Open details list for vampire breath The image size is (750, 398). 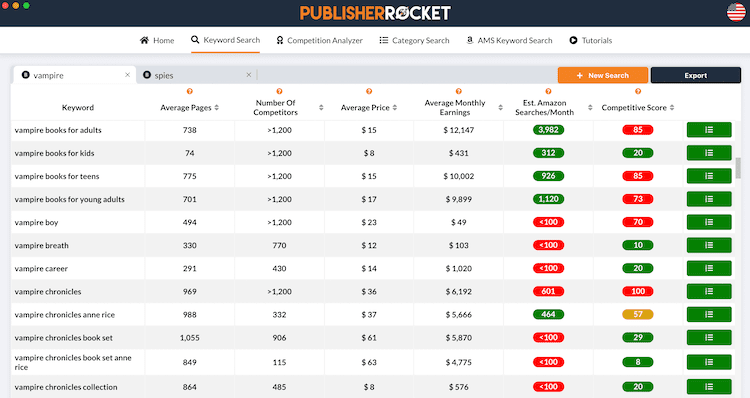[709, 245]
